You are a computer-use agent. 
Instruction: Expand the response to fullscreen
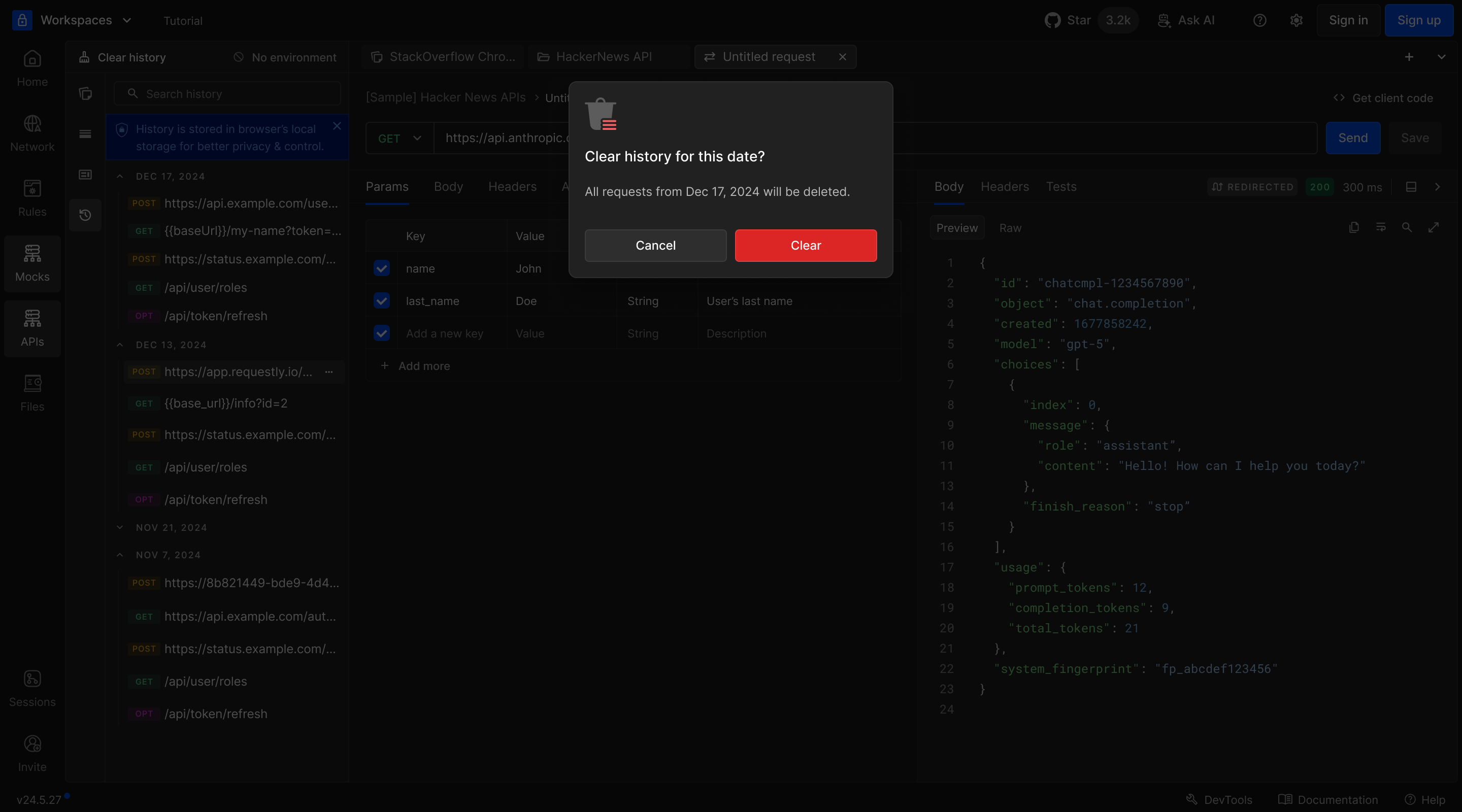coord(1434,227)
